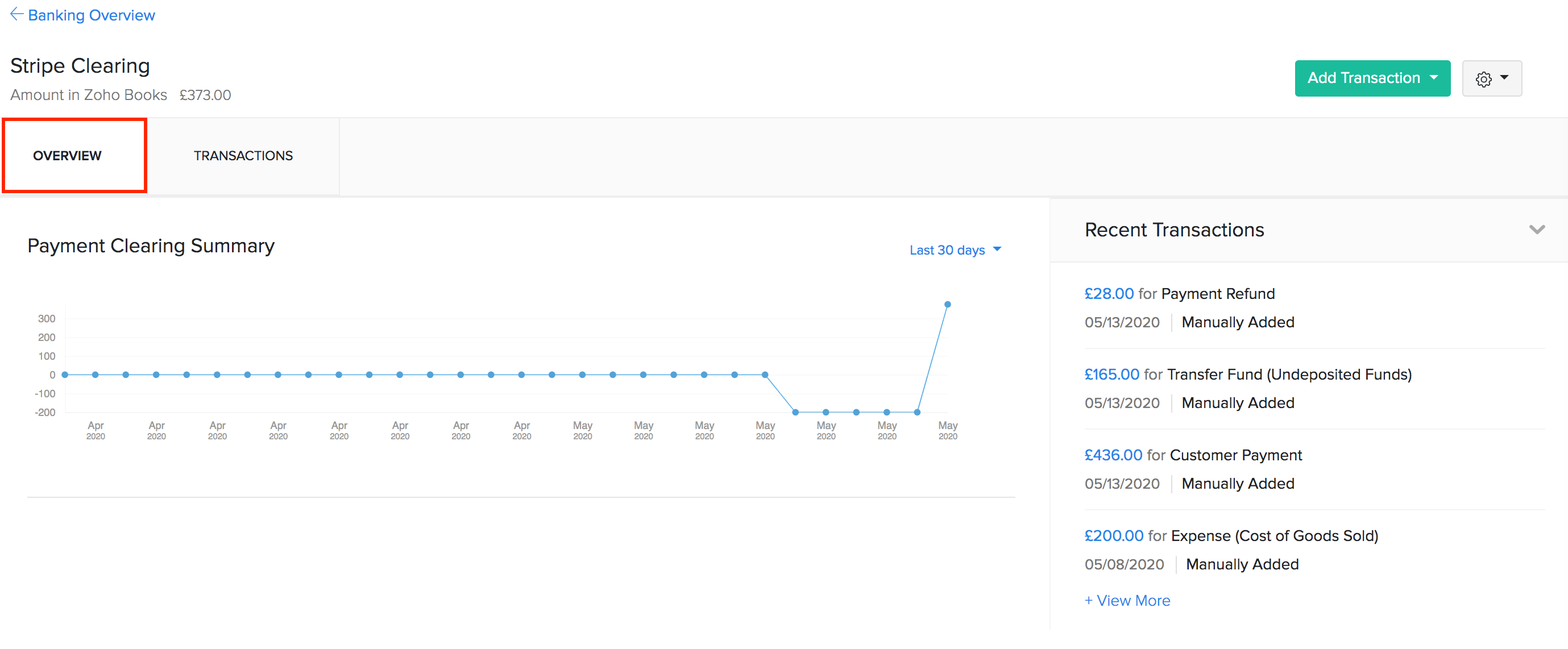Image resolution: width=1568 pixels, height=649 pixels.
Task: Switch to the Transactions tab
Action: (x=243, y=156)
